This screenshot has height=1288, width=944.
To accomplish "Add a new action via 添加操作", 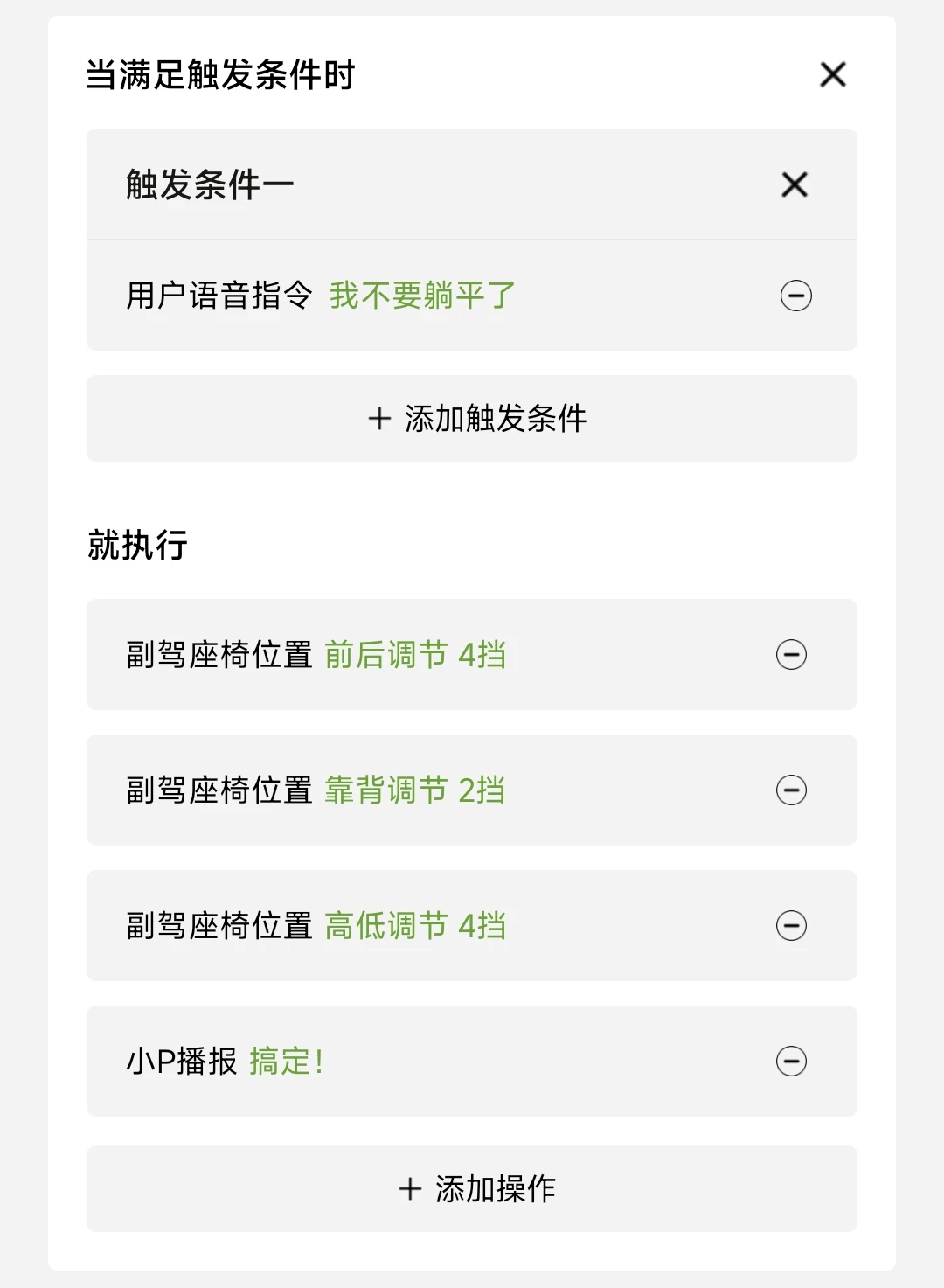I will pyautogui.click(x=472, y=1188).
